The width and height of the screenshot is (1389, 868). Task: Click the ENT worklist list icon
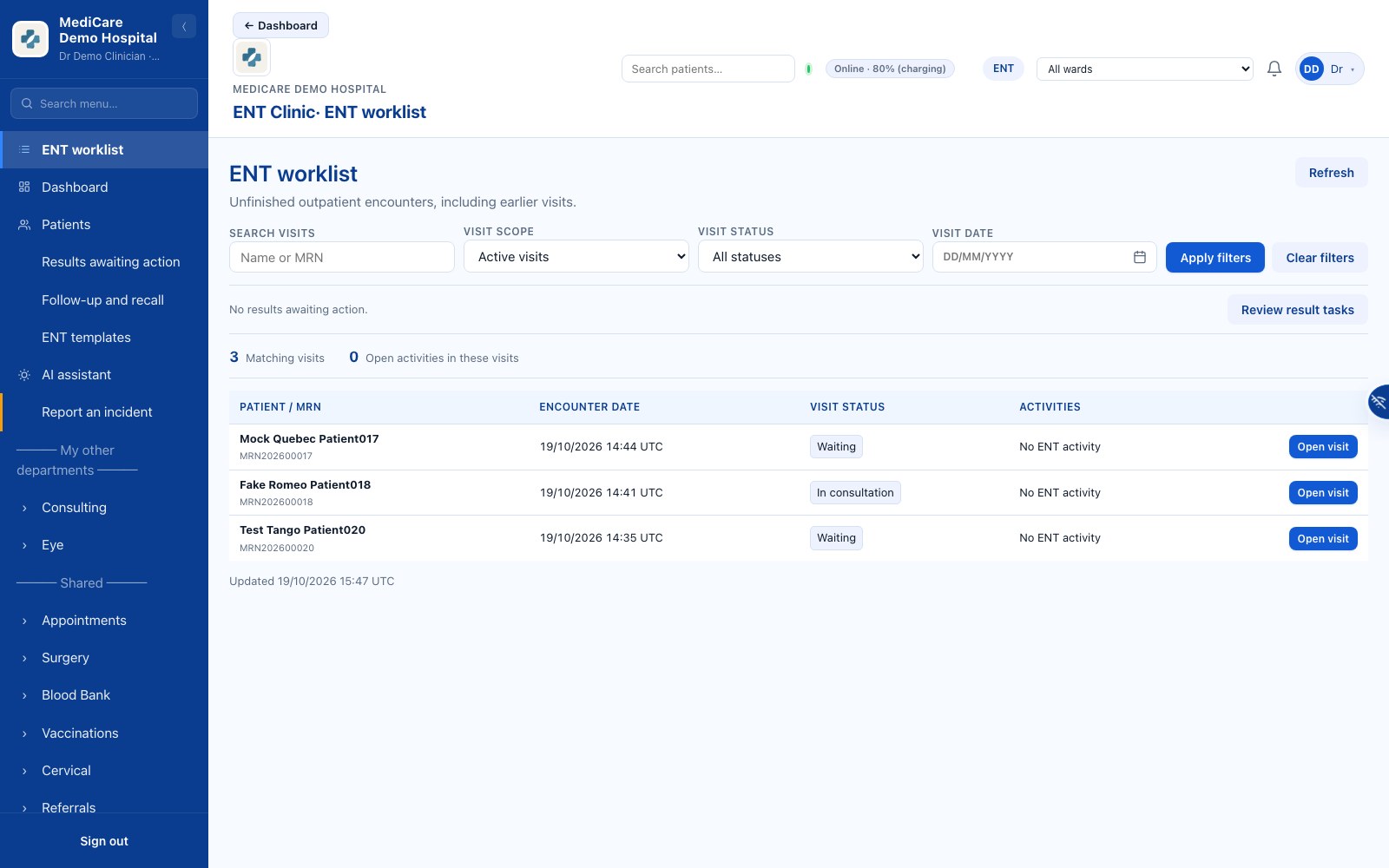click(24, 150)
